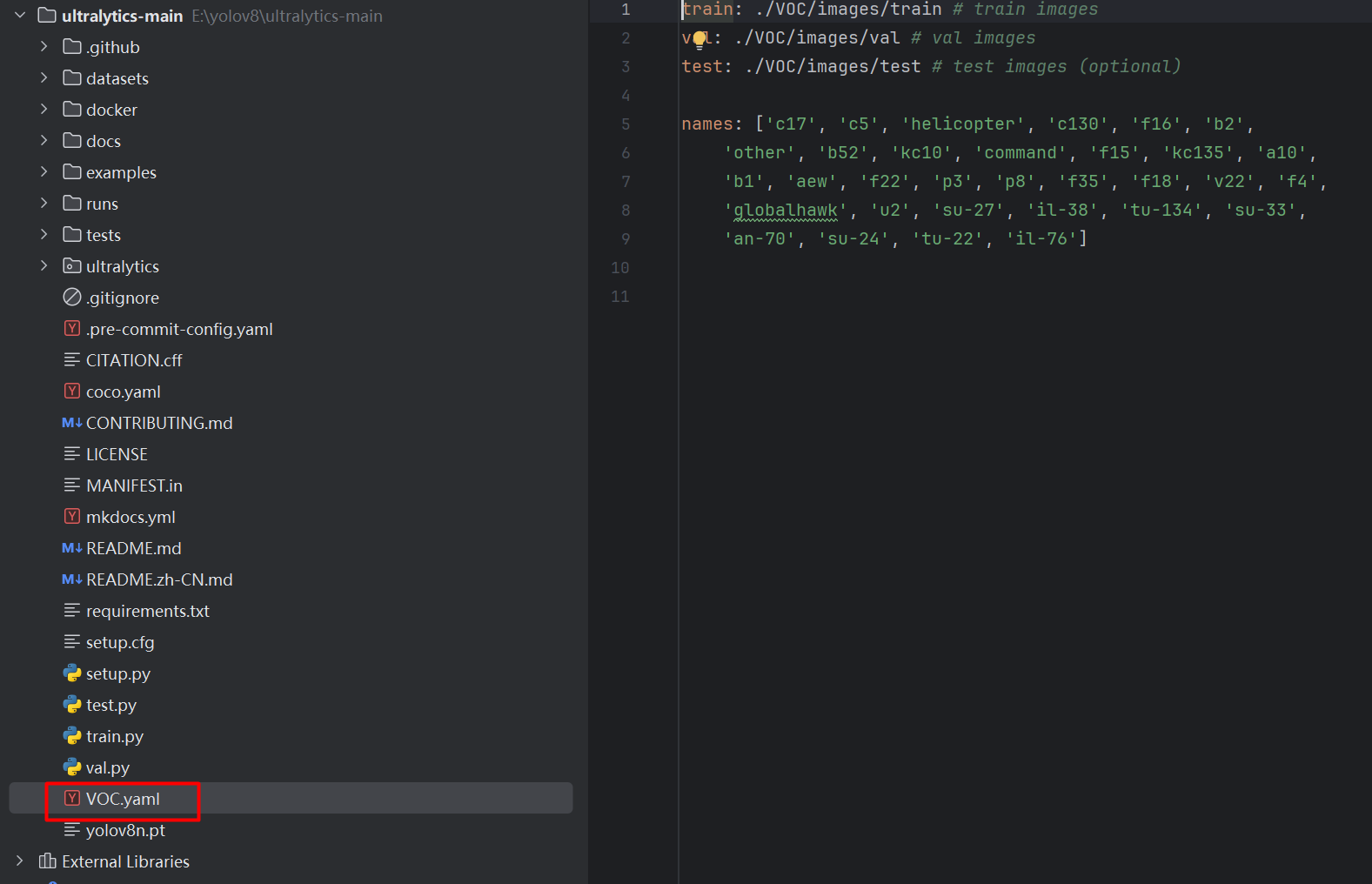This screenshot has width=1372, height=884.
Task: Click the 'test' key on line 3
Action: pyautogui.click(x=702, y=67)
